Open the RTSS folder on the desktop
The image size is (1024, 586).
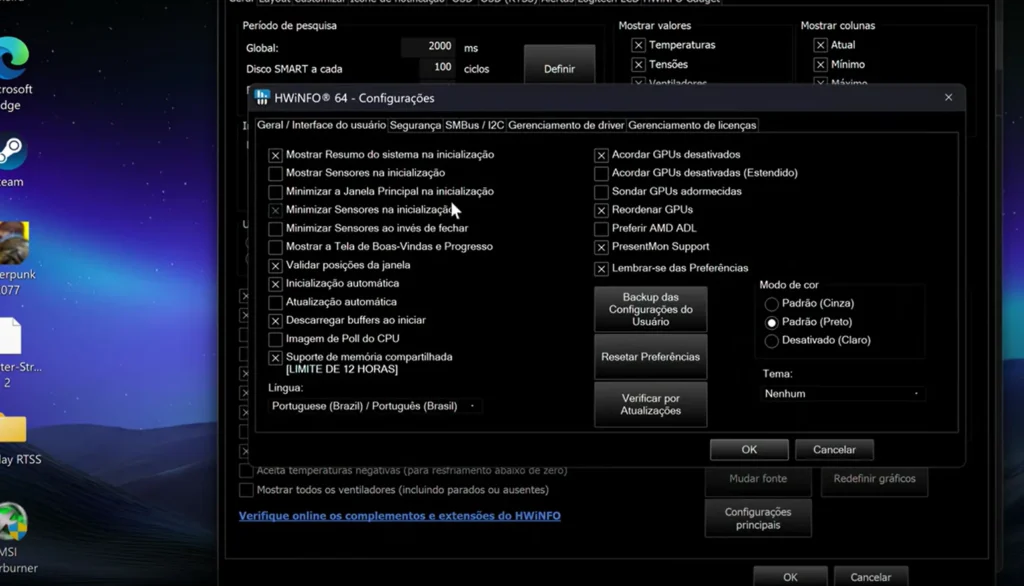[13, 429]
